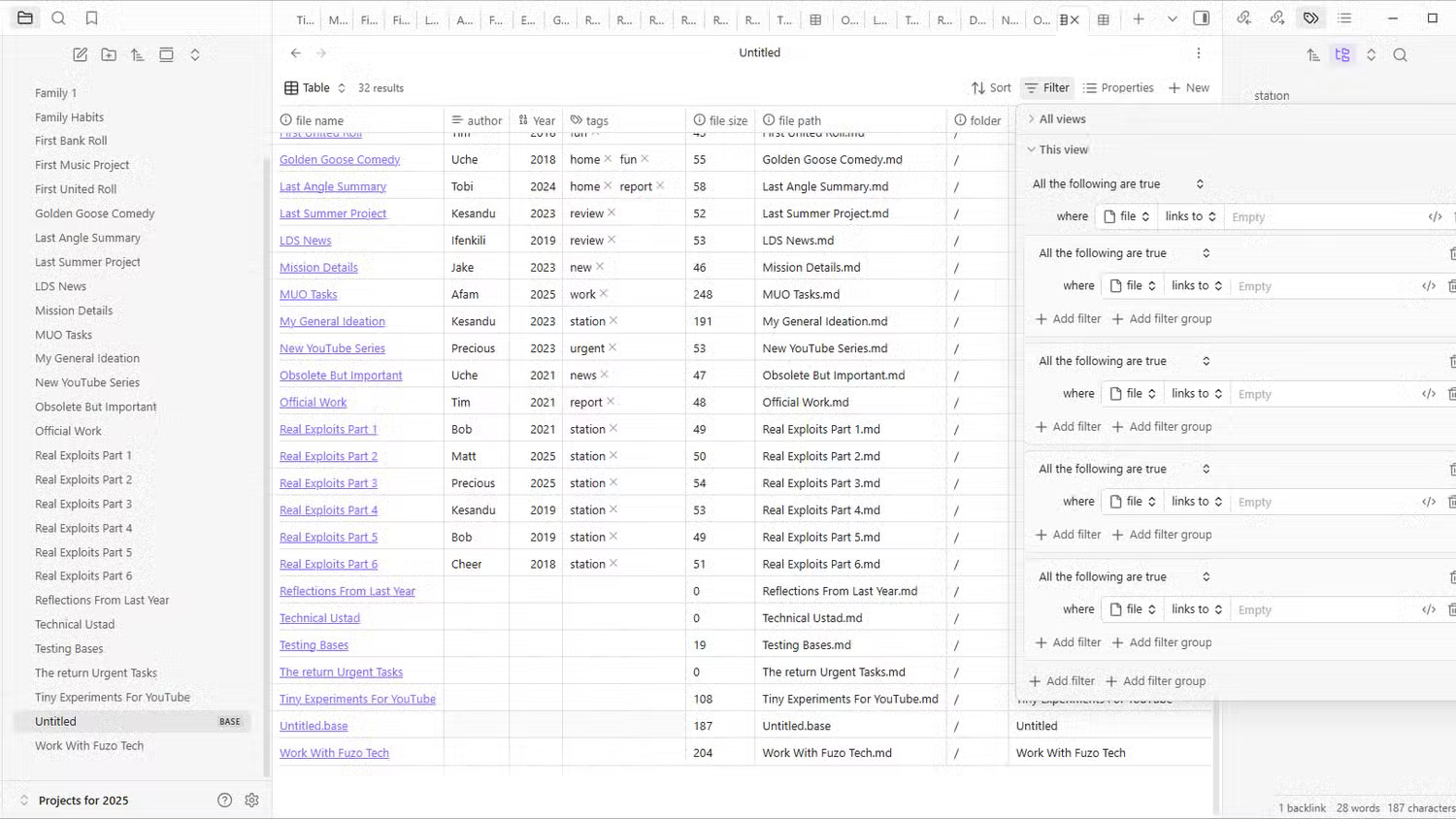
Task: Toggle the Filter panel button
Action: (1046, 88)
